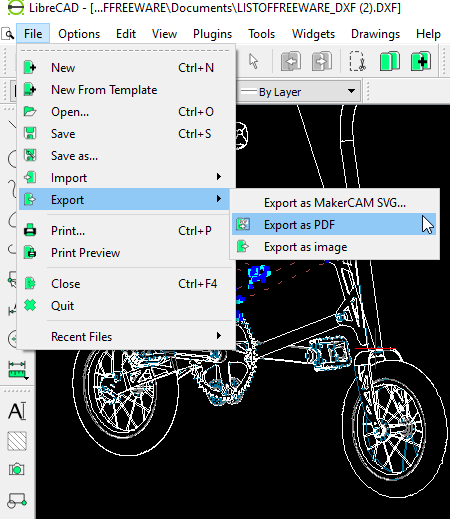Choose Export as MakerCAM SVG...

tap(335, 203)
